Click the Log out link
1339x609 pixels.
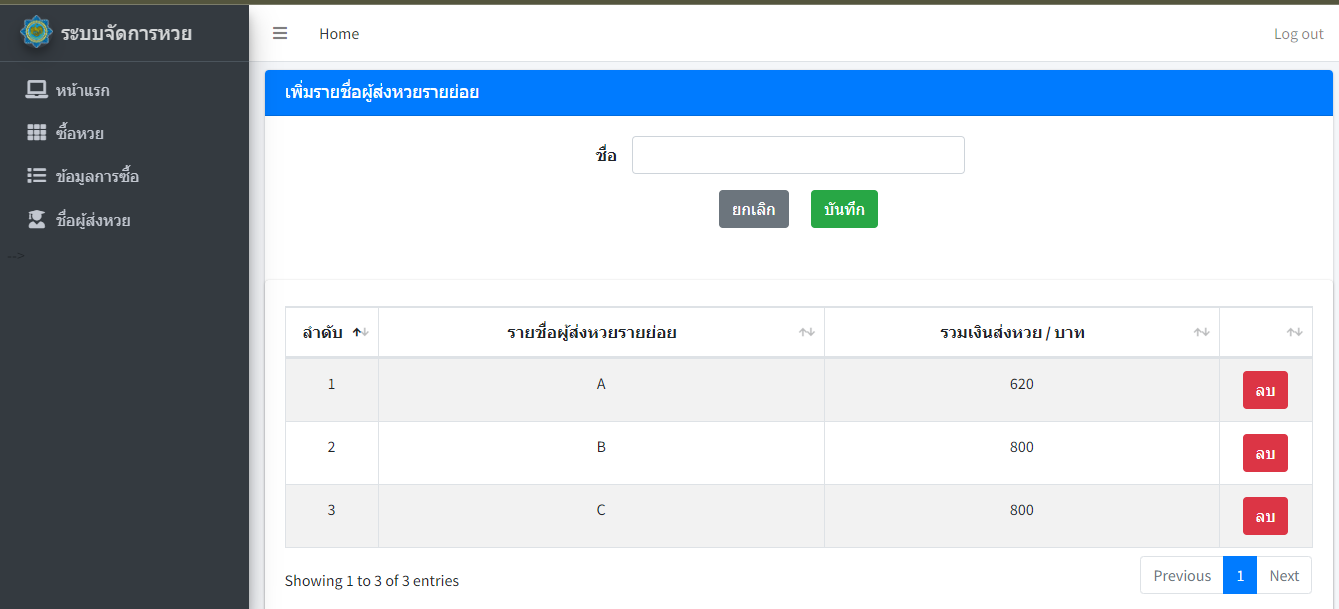tap(1298, 34)
